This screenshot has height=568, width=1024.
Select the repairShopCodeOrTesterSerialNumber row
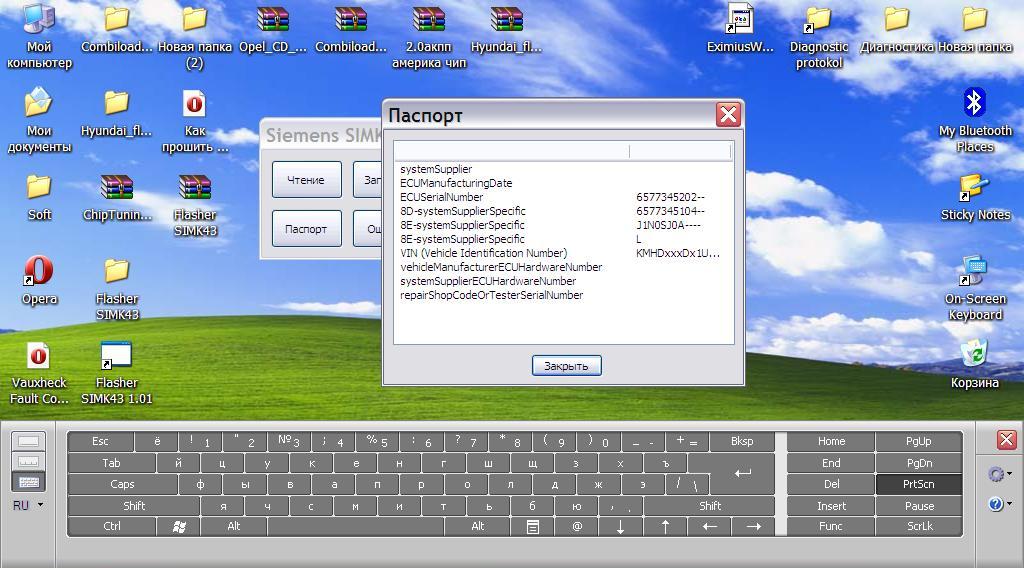[562, 295]
